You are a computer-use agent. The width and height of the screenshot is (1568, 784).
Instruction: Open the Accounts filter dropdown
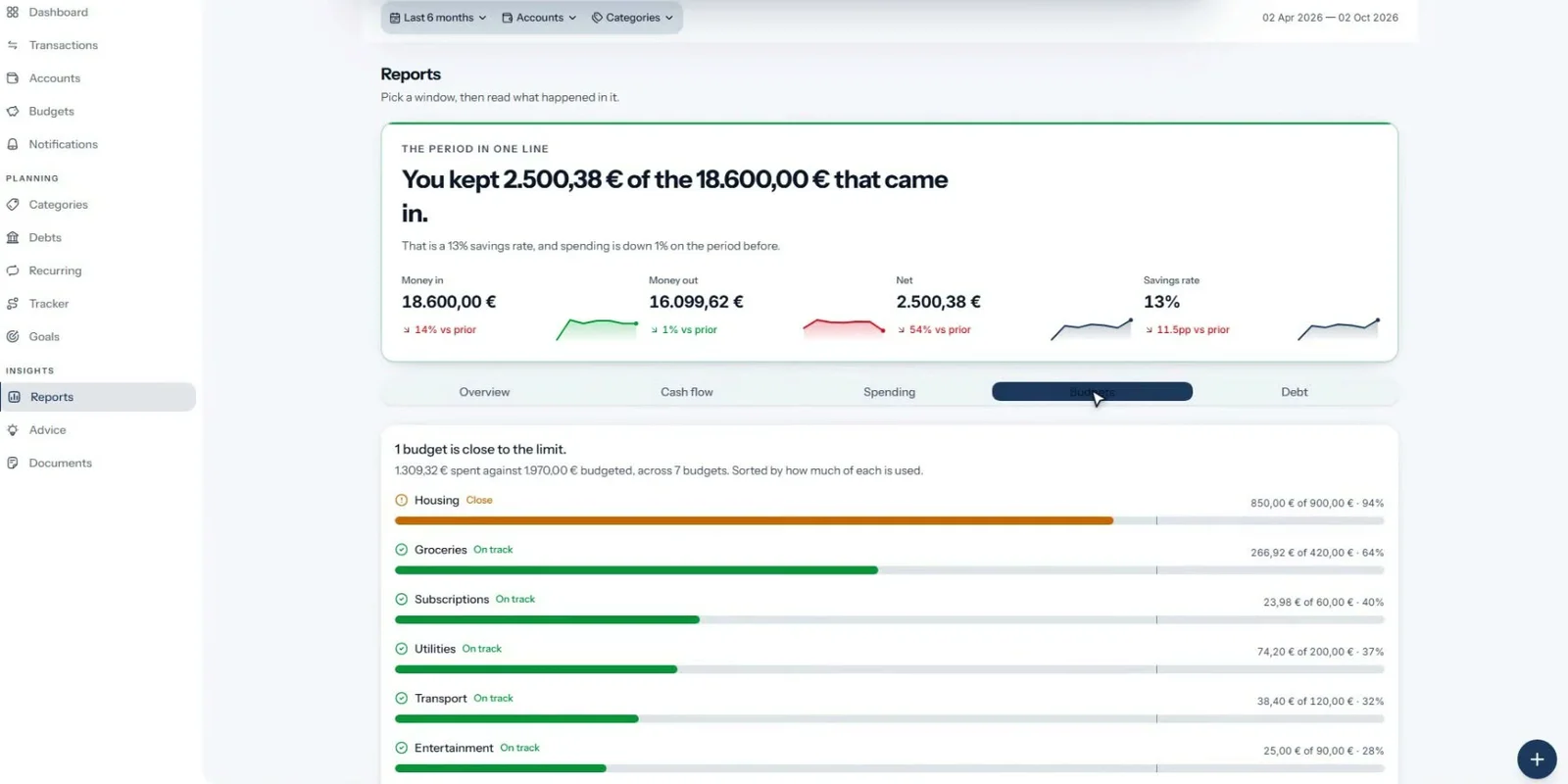539,18
